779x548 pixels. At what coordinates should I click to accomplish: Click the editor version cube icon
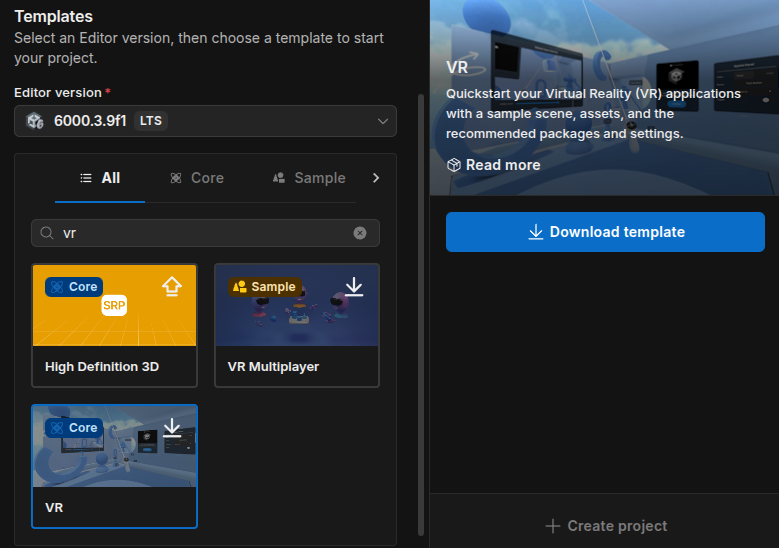pyautogui.click(x=35, y=121)
